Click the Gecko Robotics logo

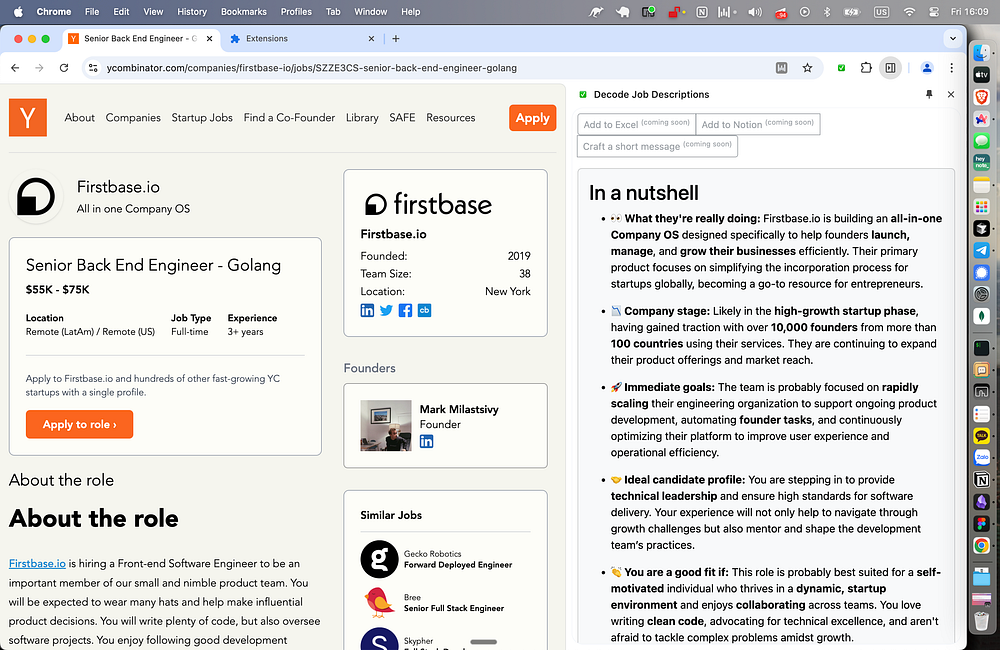[379, 559]
